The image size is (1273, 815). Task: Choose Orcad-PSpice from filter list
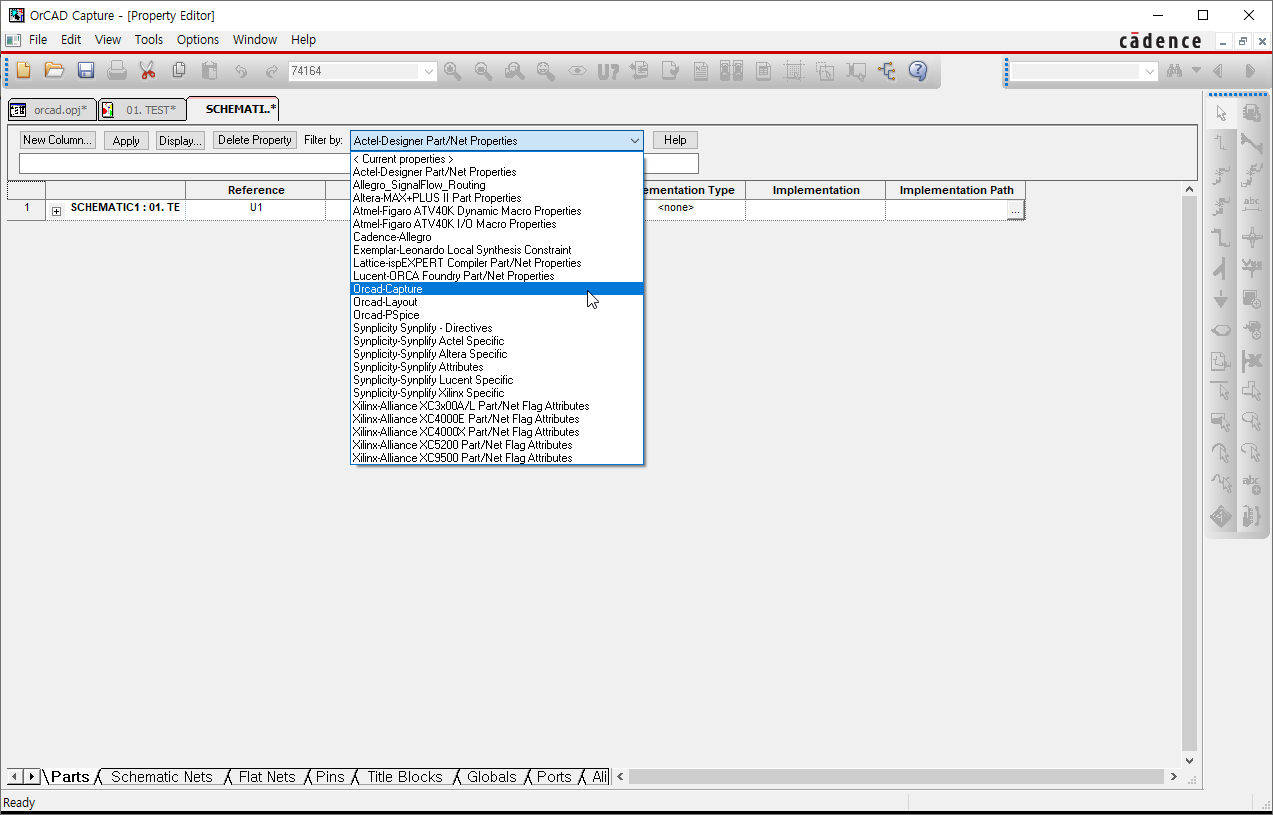497,315
